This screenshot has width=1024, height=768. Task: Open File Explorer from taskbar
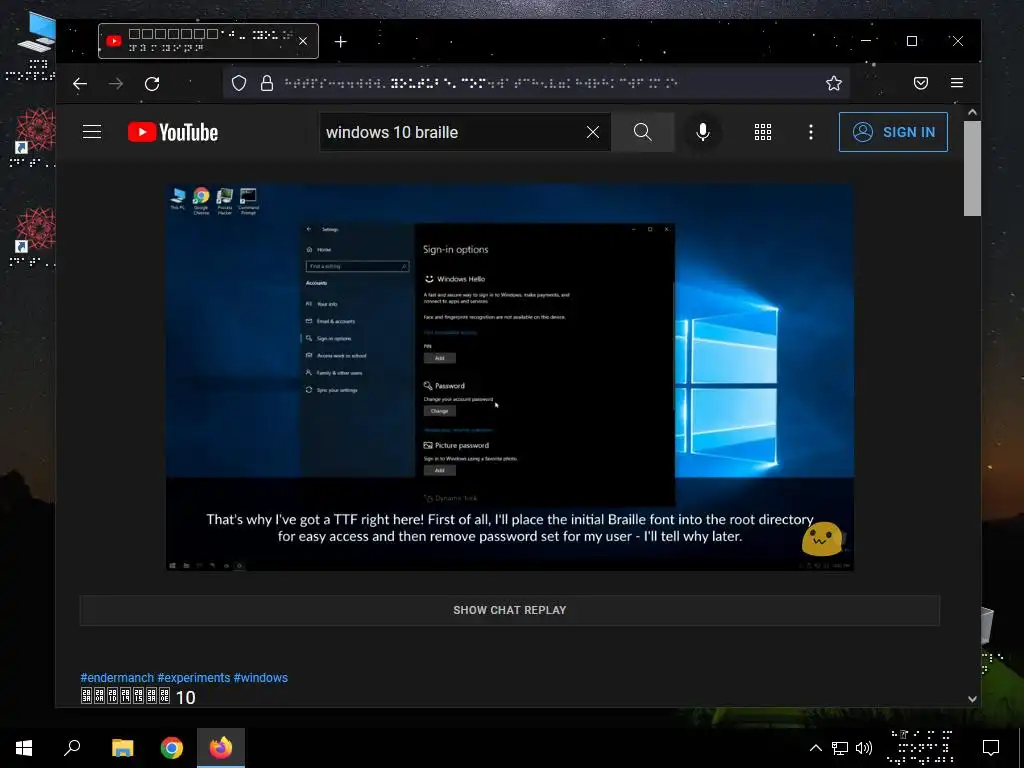click(122, 748)
